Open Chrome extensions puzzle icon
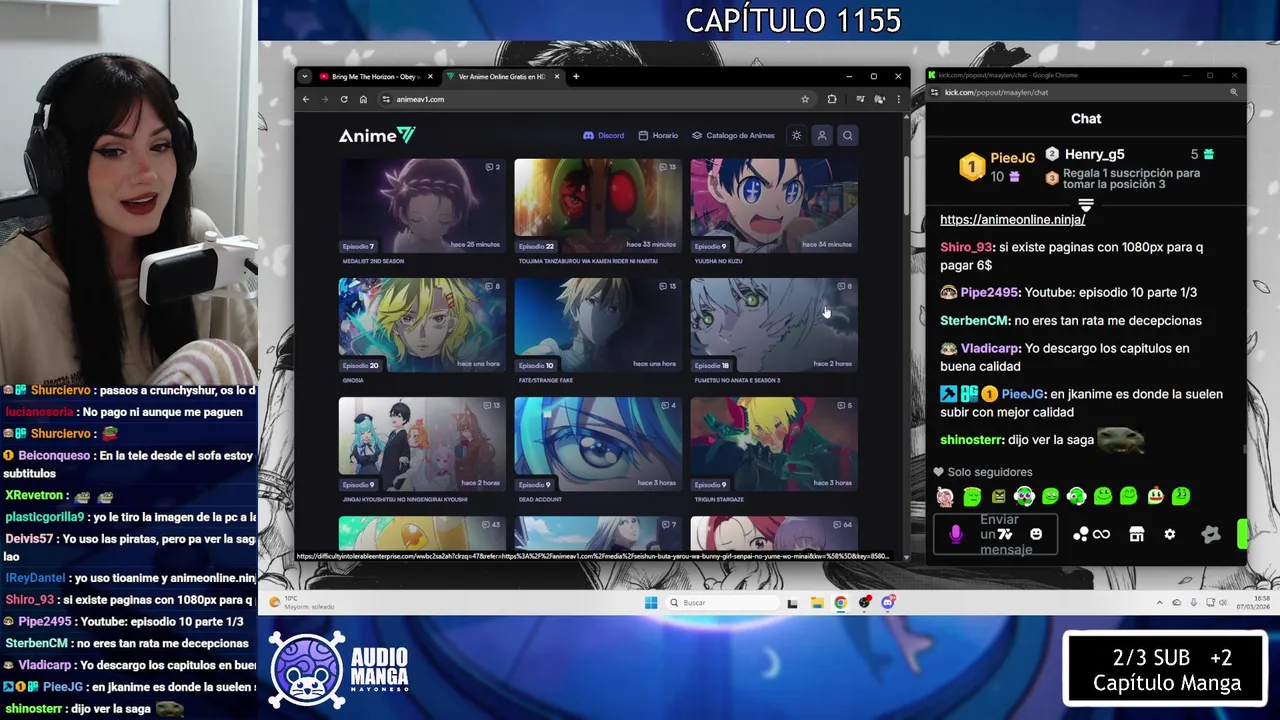Viewport: 1280px width, 720px height. pos(832,99)
